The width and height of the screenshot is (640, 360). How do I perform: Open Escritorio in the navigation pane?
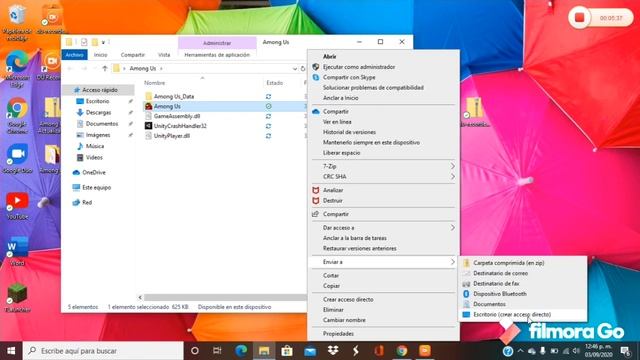(97, 101)
